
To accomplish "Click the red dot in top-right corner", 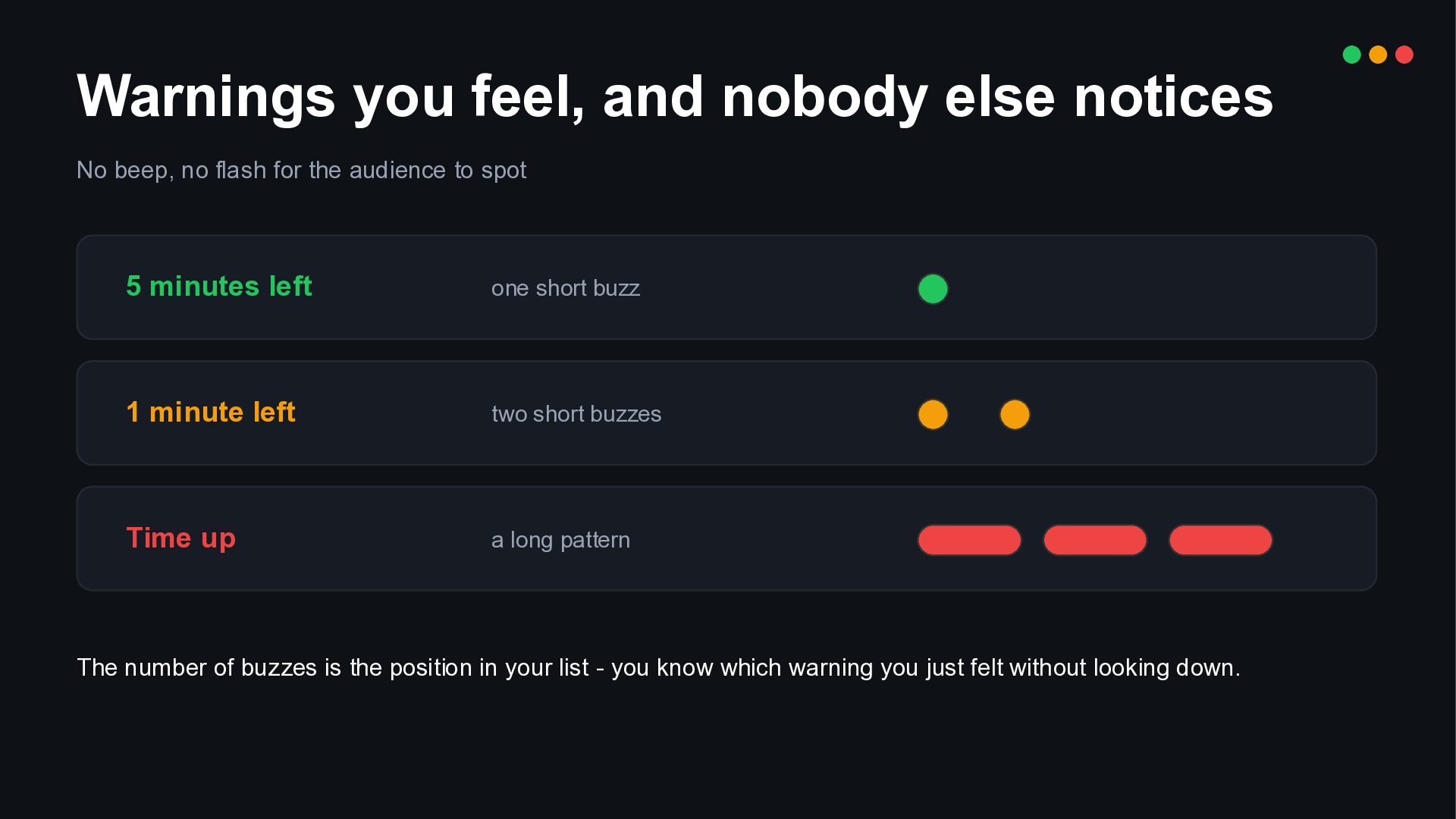I will click(x=1404, y=55).
